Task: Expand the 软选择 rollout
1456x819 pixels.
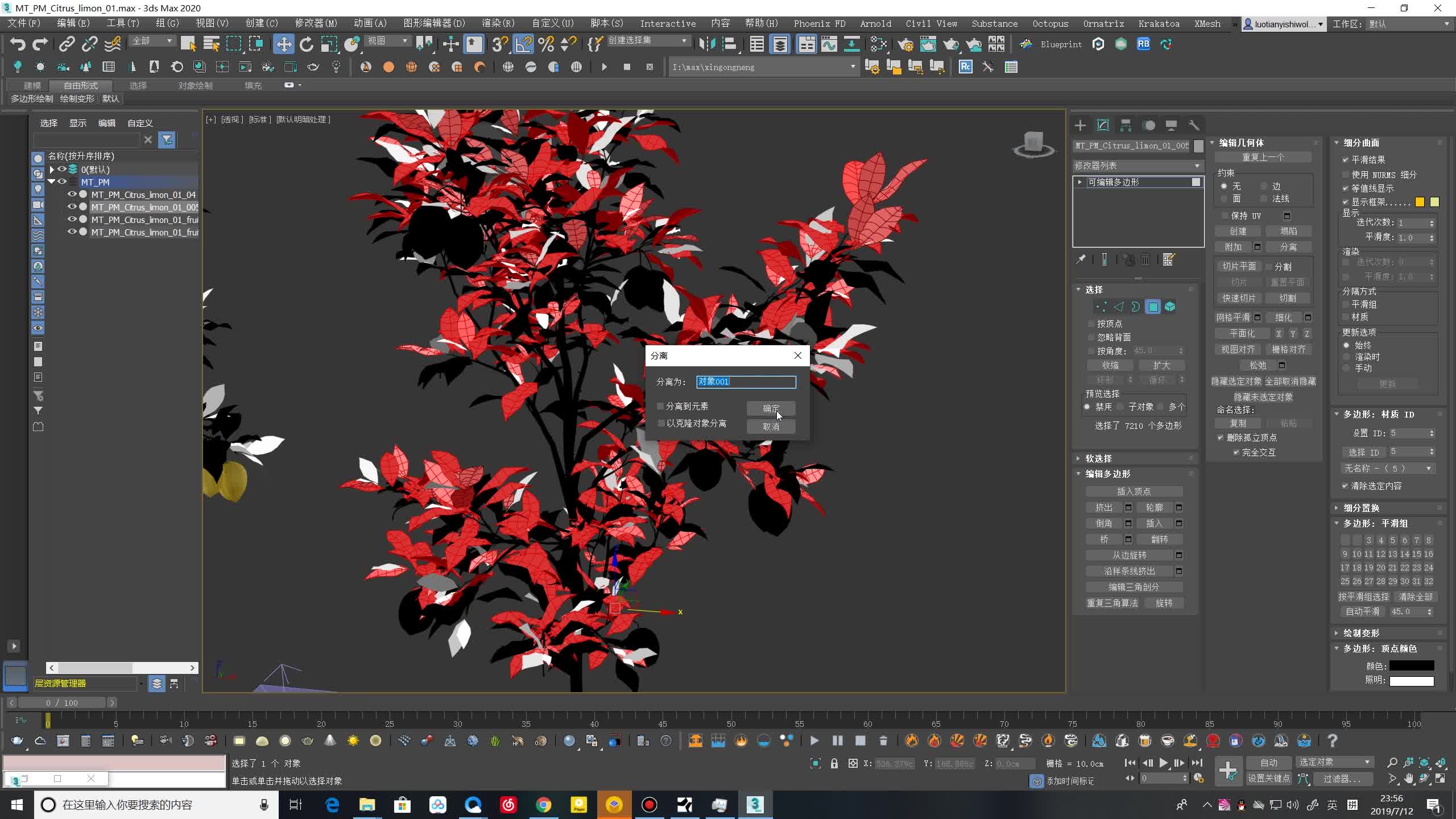Action: 1098,458
